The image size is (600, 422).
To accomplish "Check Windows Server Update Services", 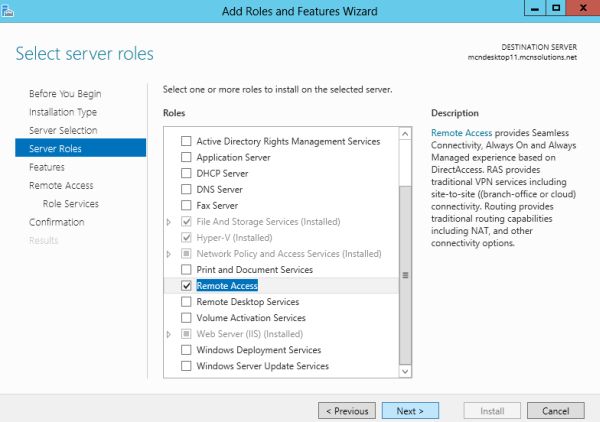I will coord(185,366).
